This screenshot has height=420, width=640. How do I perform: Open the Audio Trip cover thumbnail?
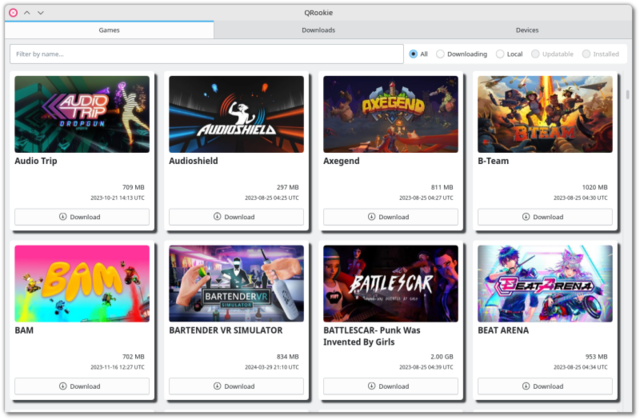pyautogui.click(x=82, y=114)
